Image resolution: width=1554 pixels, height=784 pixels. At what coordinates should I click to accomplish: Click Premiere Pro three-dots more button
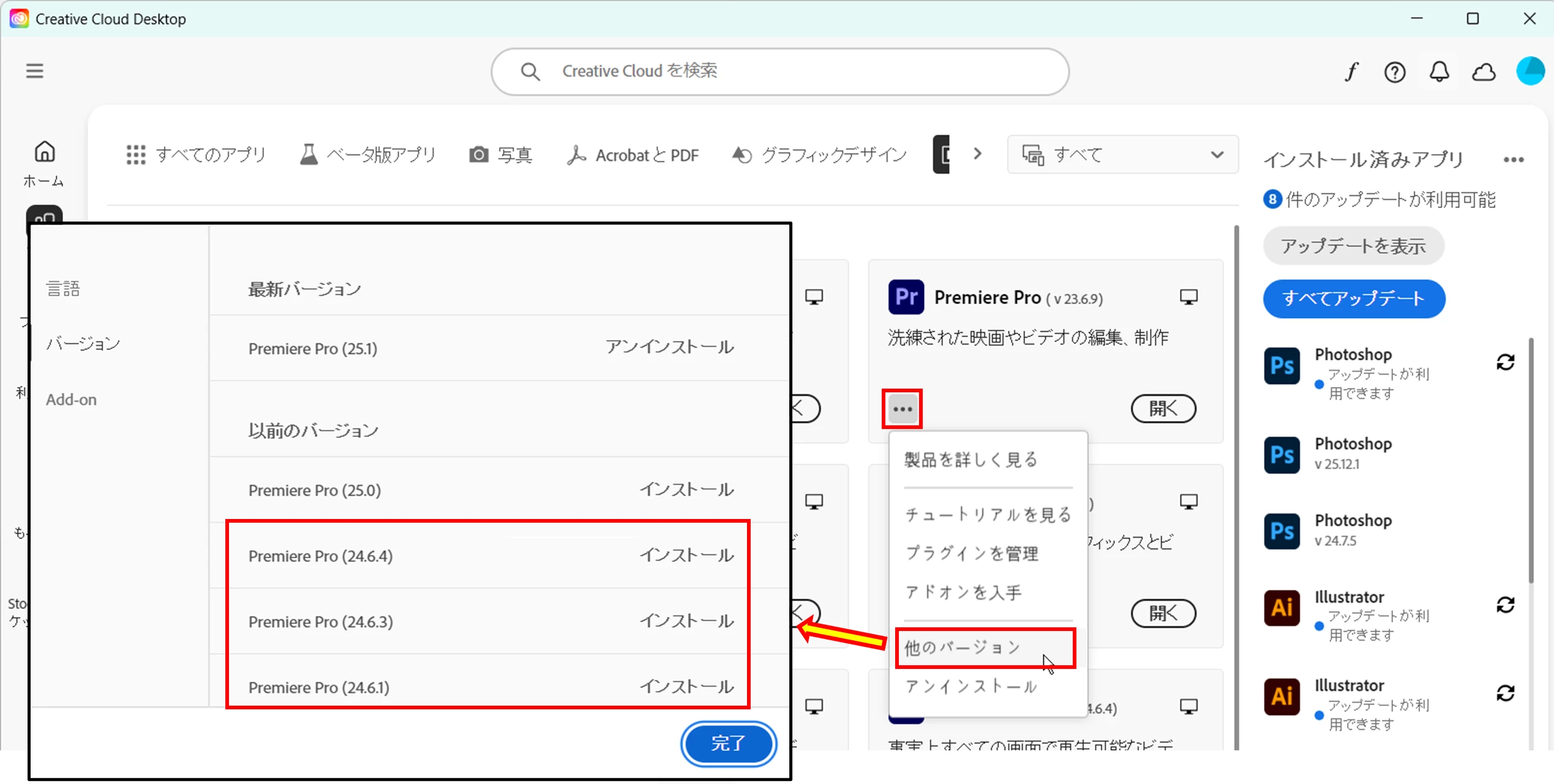903,409
